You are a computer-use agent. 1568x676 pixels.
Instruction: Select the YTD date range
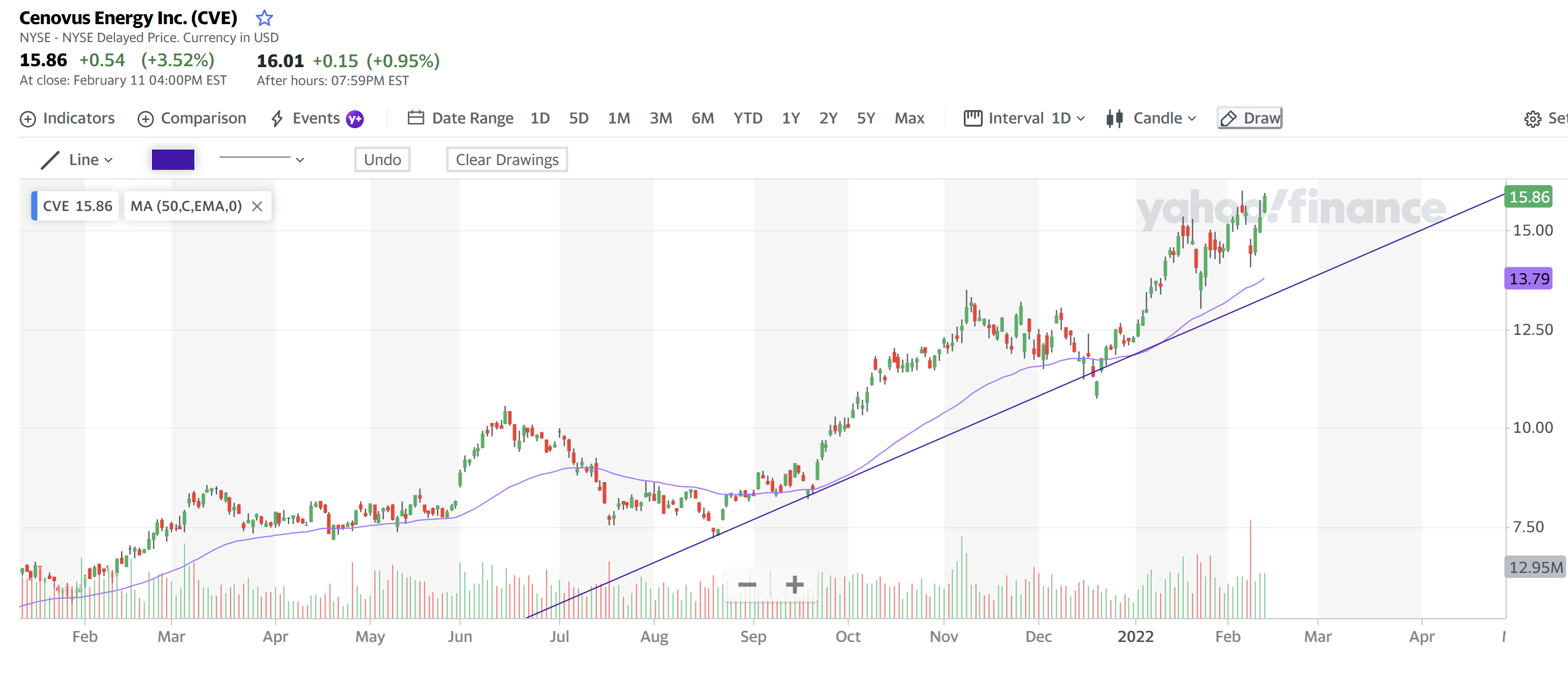click(748, 118)
